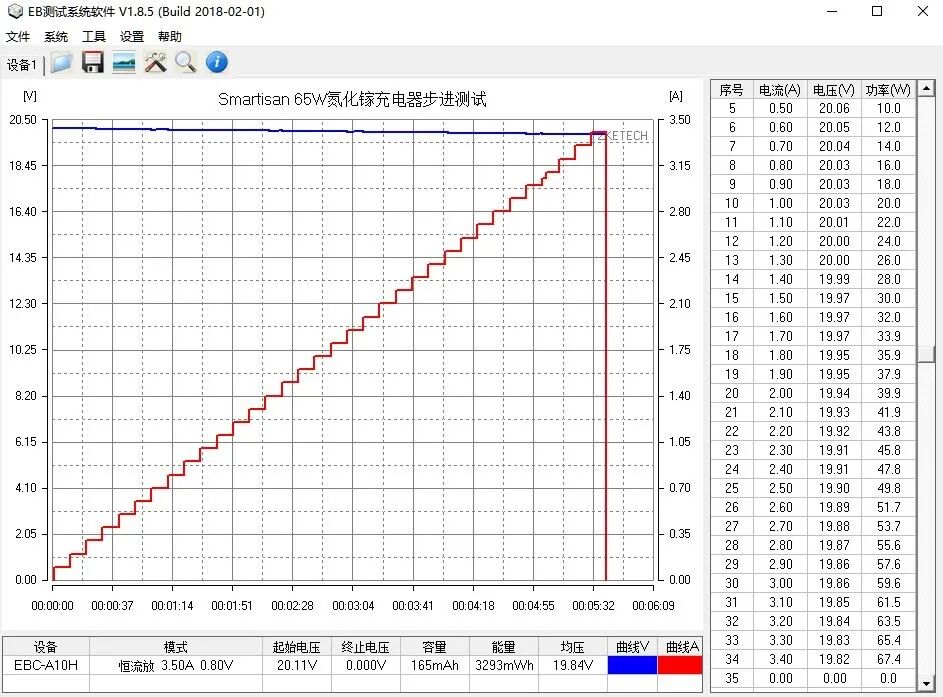Click power 65.4 in row 33

click(x=888, y=640)
